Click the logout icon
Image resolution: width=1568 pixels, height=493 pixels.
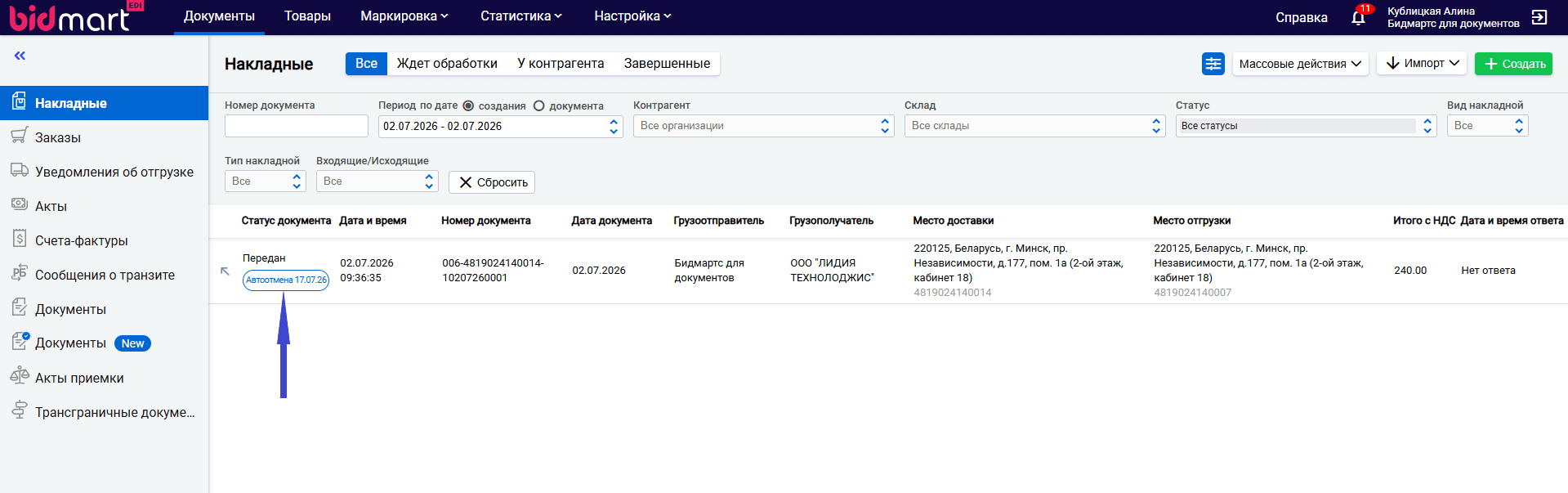(x=1539, y=17)
